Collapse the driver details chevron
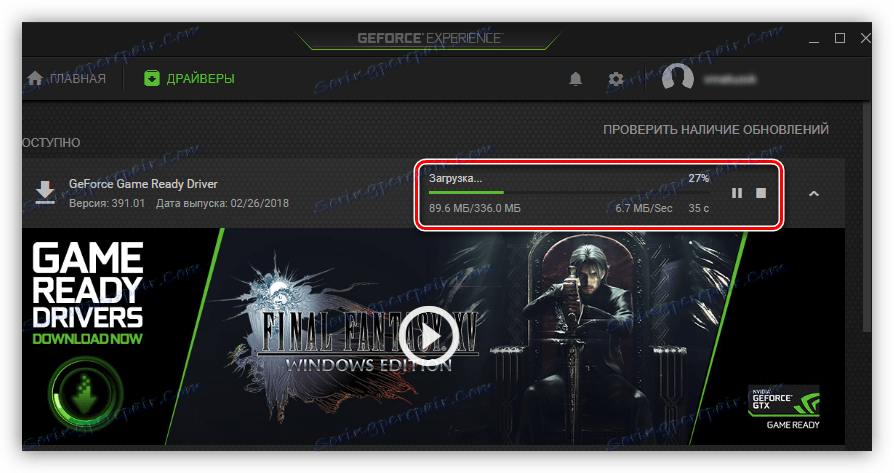The height and width of the screenshot is (473, 894). point(814,194)
